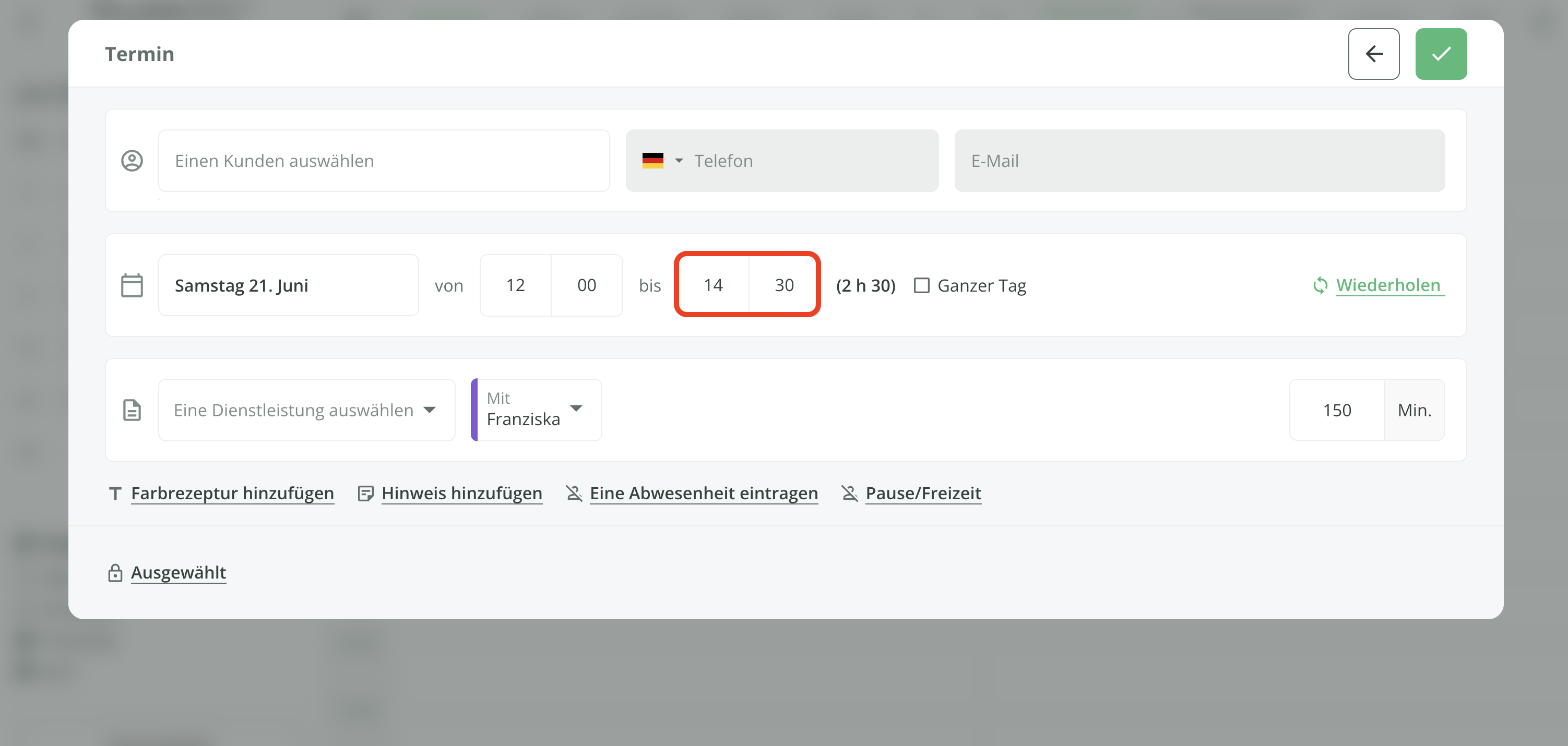Click the calendar icon beside date
The width and height of the screenshot is (1568, 746).
tap(132, 285)
